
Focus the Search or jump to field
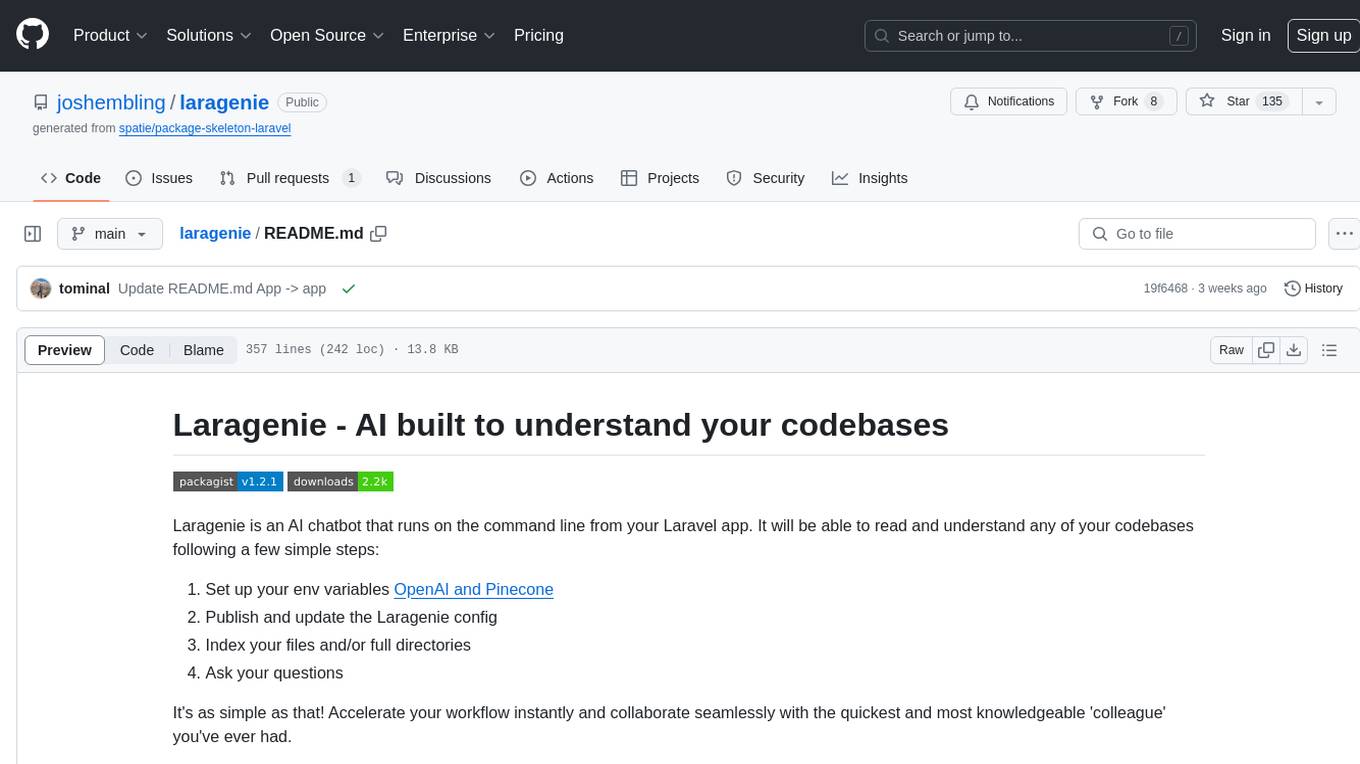click(1032, 36)
